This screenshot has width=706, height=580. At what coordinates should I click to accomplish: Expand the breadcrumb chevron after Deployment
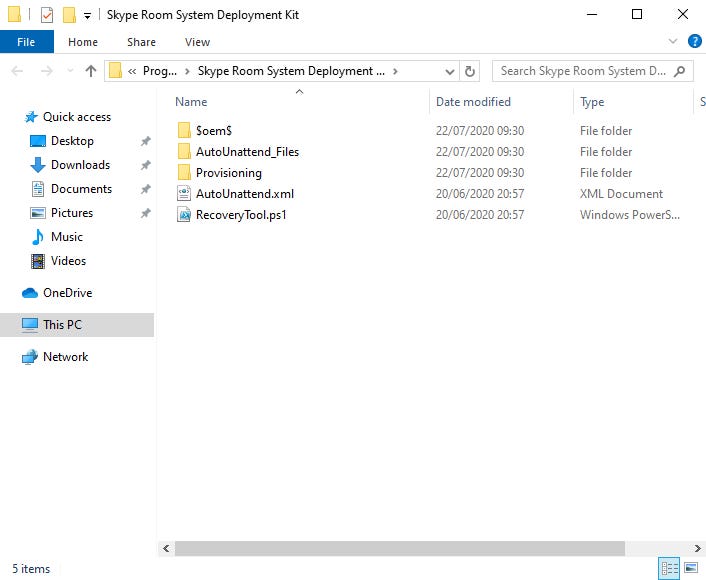tap(395, 71)
